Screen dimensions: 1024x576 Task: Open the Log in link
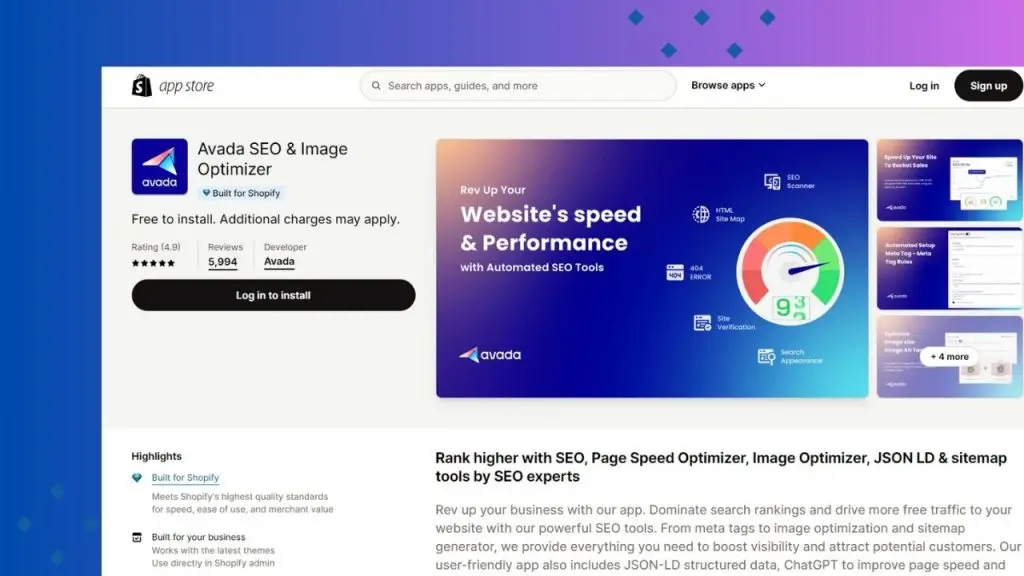[924, 86]
